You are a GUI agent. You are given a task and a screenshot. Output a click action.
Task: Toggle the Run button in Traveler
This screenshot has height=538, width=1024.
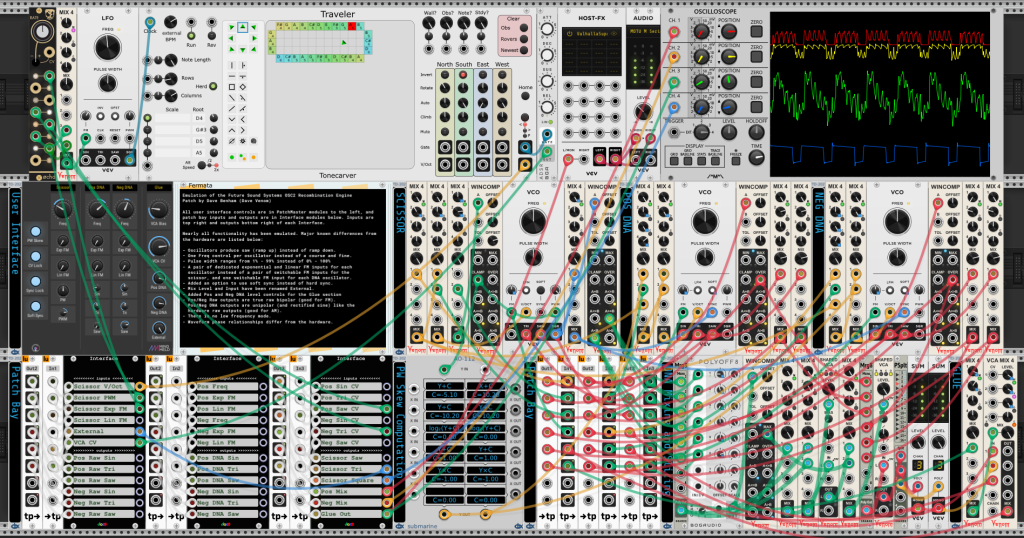pyautogui.click(x=191, y=36)
